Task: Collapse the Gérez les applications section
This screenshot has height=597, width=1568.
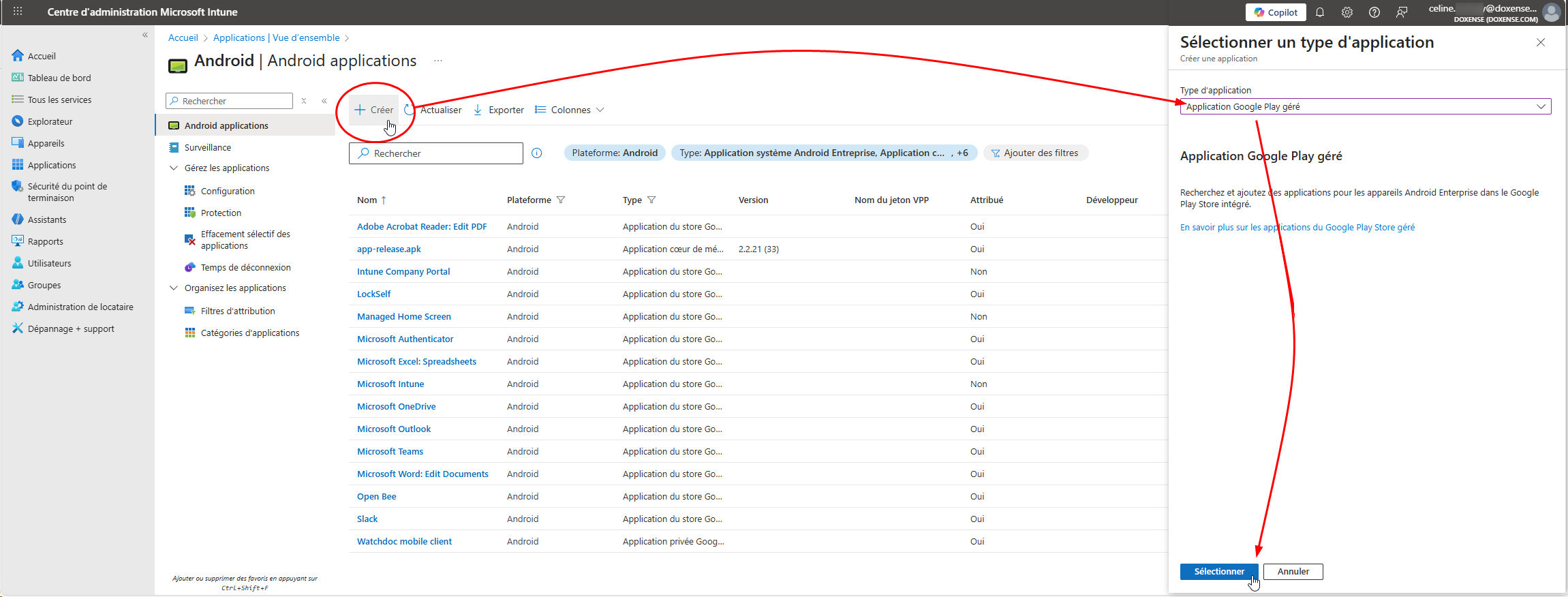Action: click(174, 168)
